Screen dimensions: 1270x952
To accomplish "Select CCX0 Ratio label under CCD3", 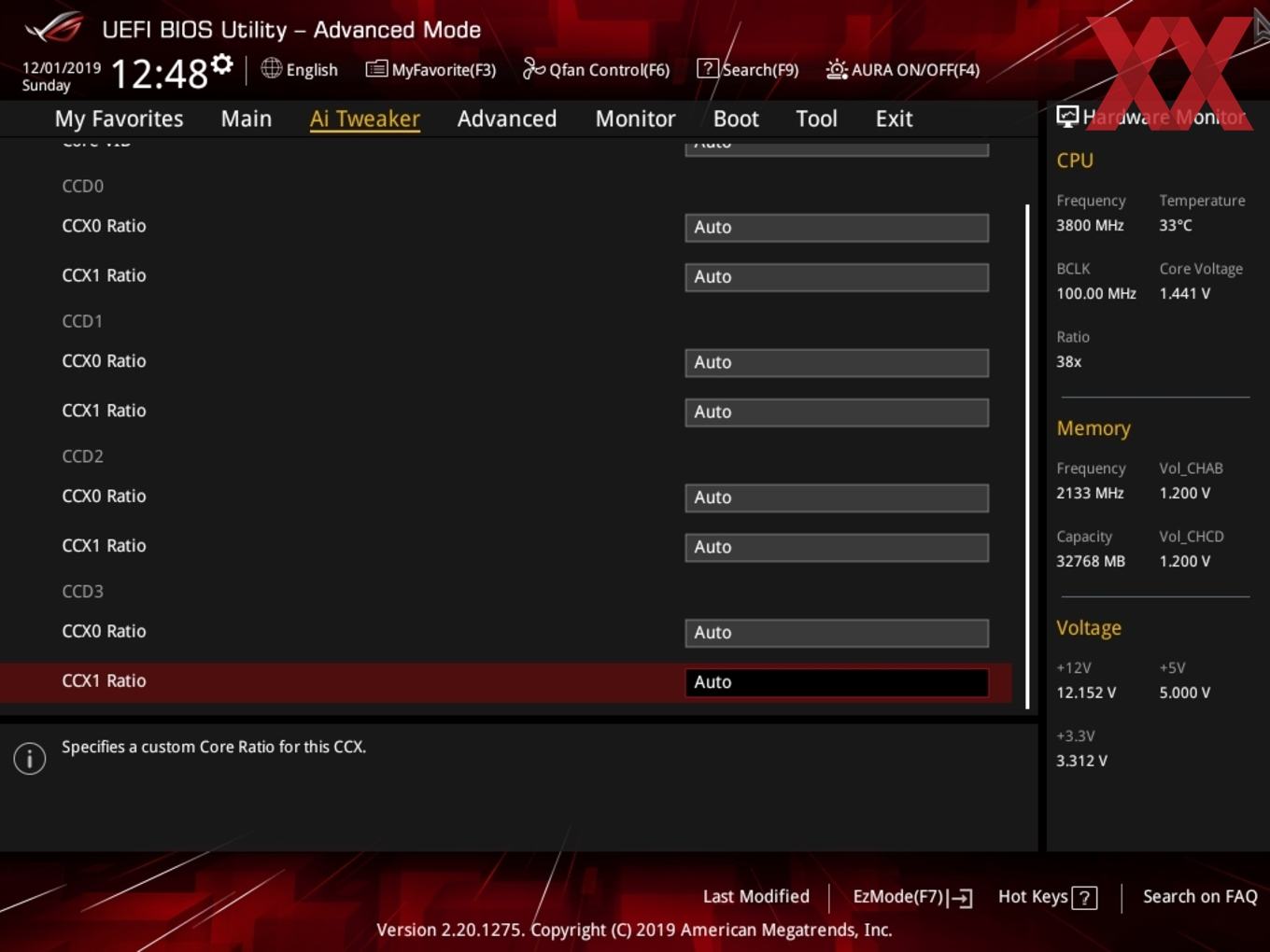I will pyautogui.click(x=104, y=632).
